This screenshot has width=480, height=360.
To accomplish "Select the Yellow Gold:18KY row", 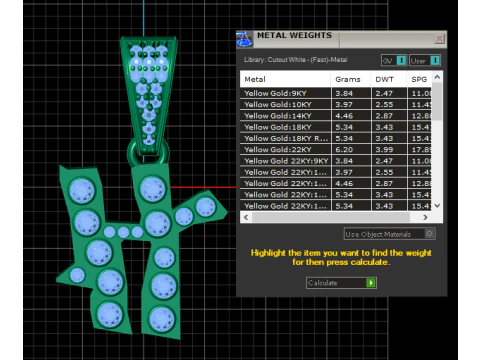I will [x=336, y=127].
